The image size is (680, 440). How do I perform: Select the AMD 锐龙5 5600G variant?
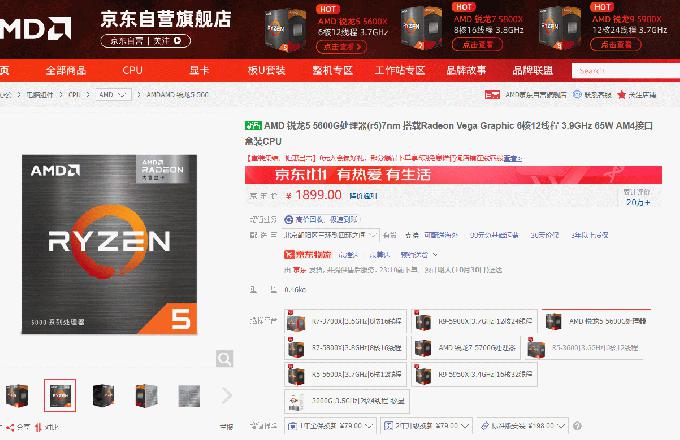coord(597,322)
